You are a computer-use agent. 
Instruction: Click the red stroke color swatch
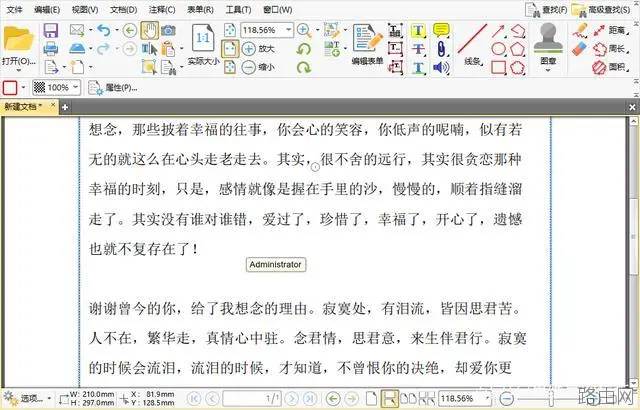click(10, 87)
